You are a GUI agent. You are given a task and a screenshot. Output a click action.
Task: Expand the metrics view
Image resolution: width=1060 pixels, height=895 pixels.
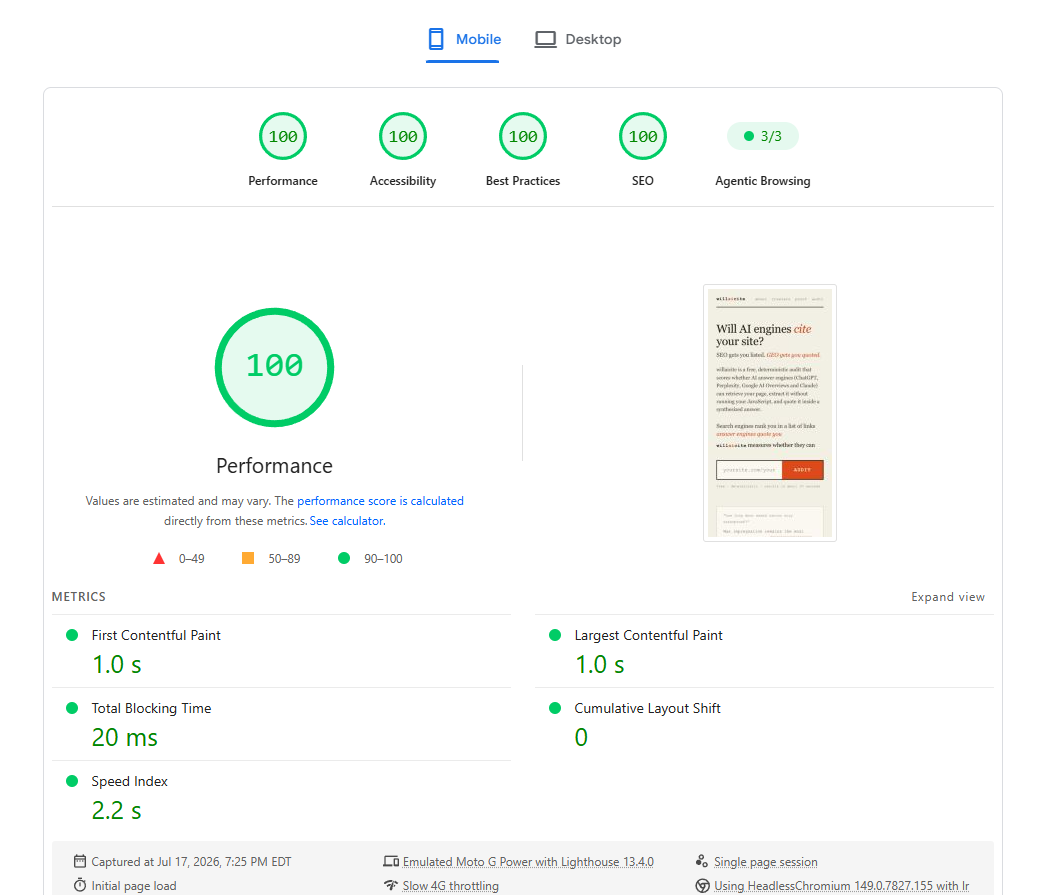[x=948, y=597]
